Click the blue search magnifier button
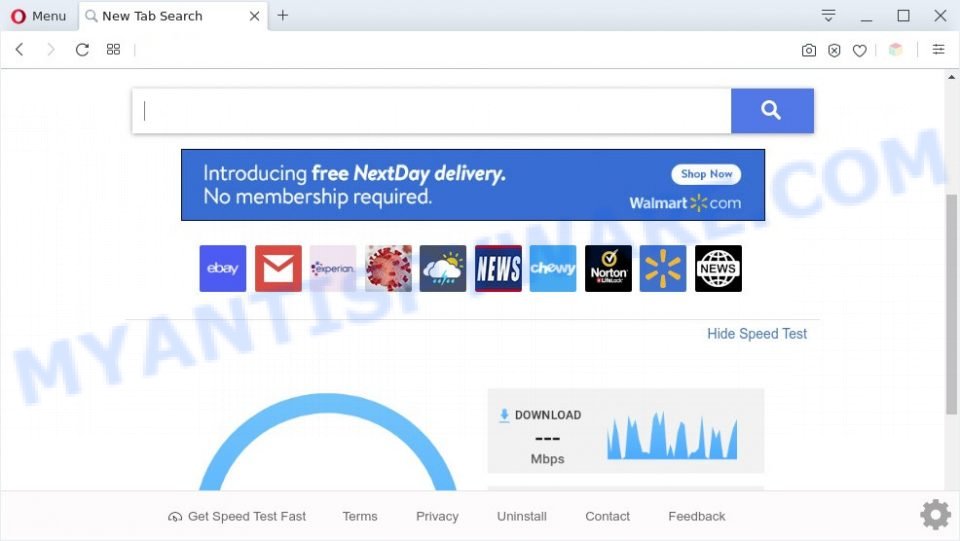Image resolution: width=960 pixels, height=541 pixels. pos(772,111)
